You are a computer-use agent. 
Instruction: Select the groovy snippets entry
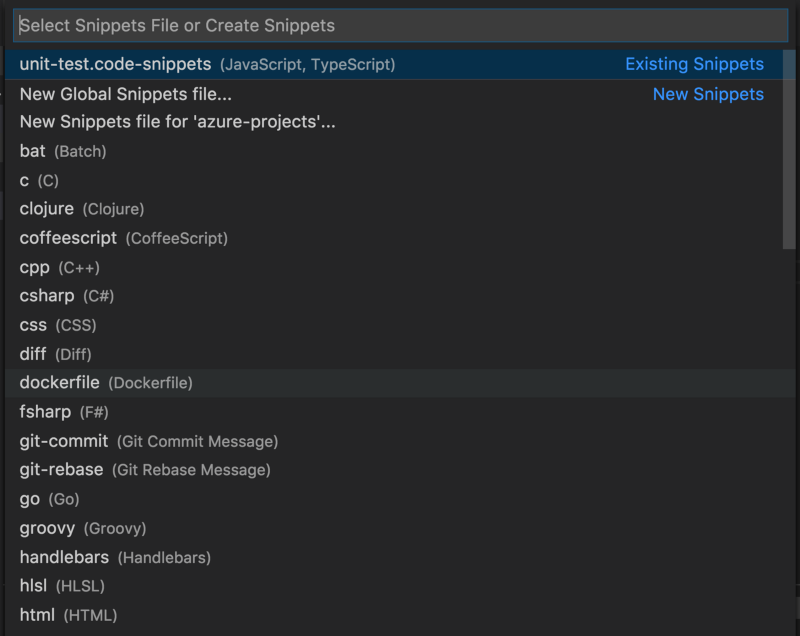pos(82,528)
